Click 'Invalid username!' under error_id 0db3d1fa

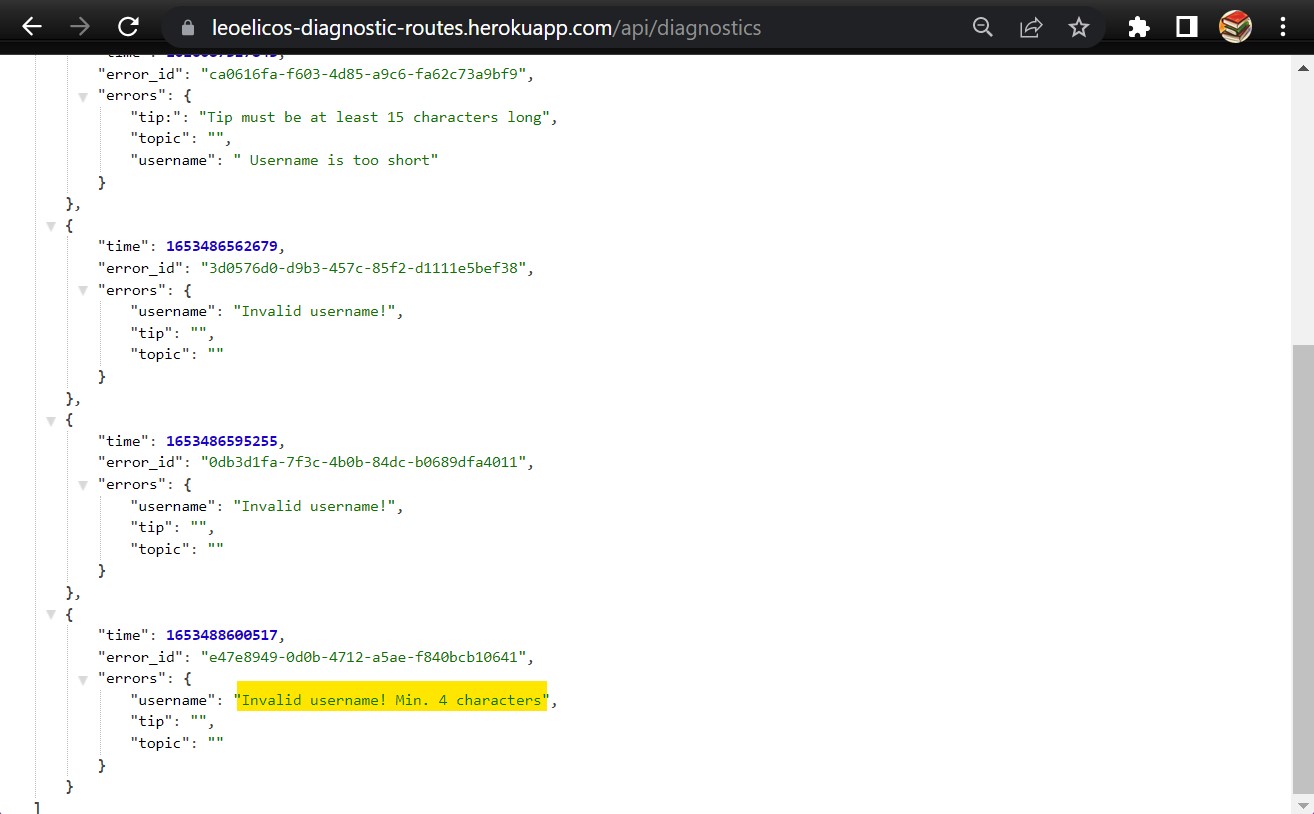[x=314, y=506]
